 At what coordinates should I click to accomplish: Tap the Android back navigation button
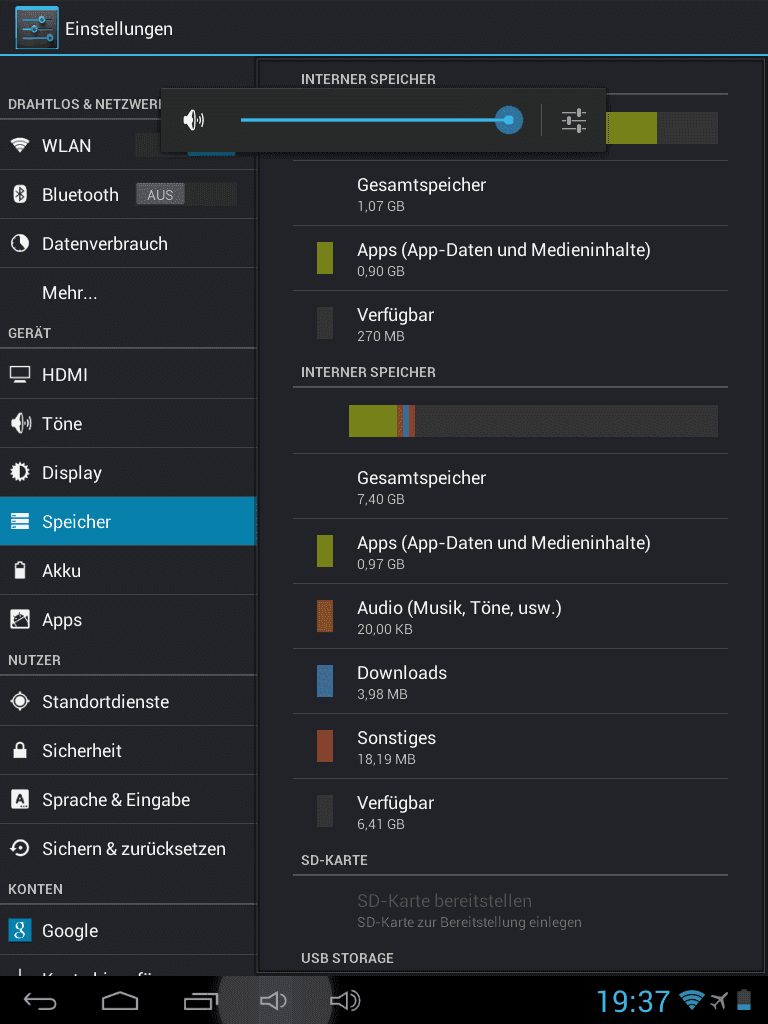(x=40, y=1000)
